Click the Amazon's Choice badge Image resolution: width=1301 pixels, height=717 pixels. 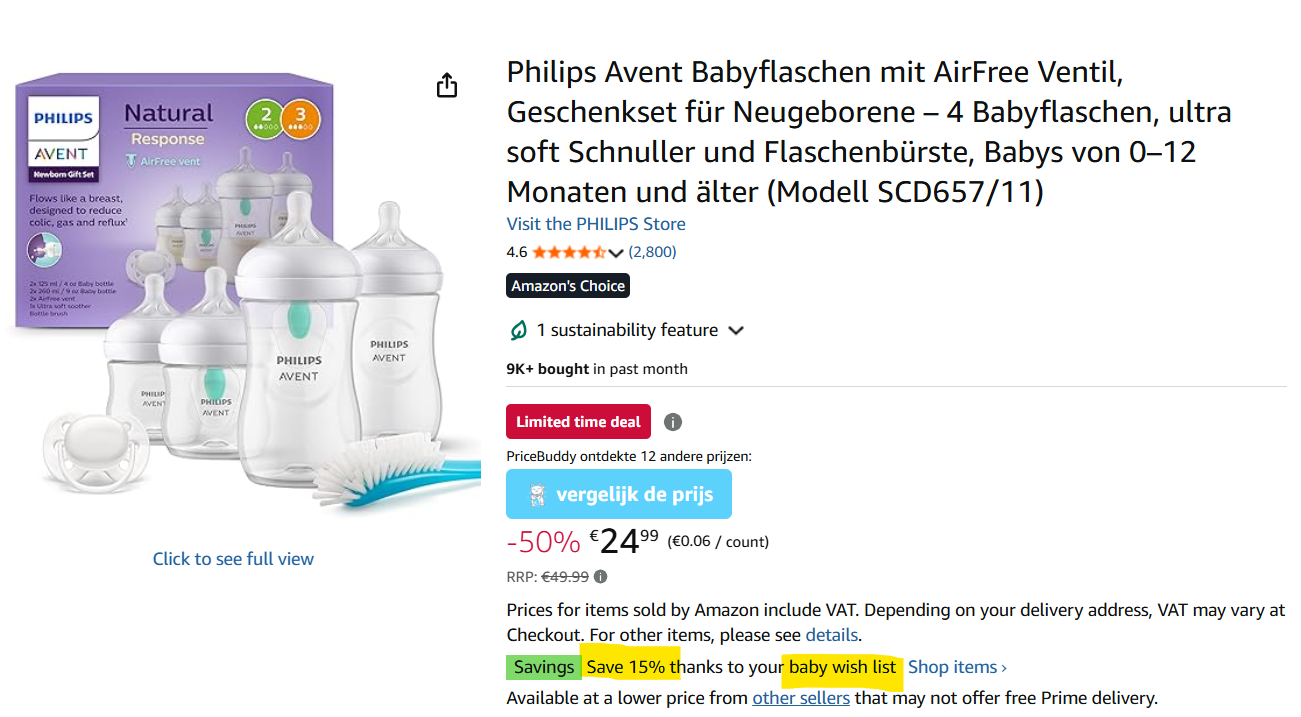coord(568,285)
